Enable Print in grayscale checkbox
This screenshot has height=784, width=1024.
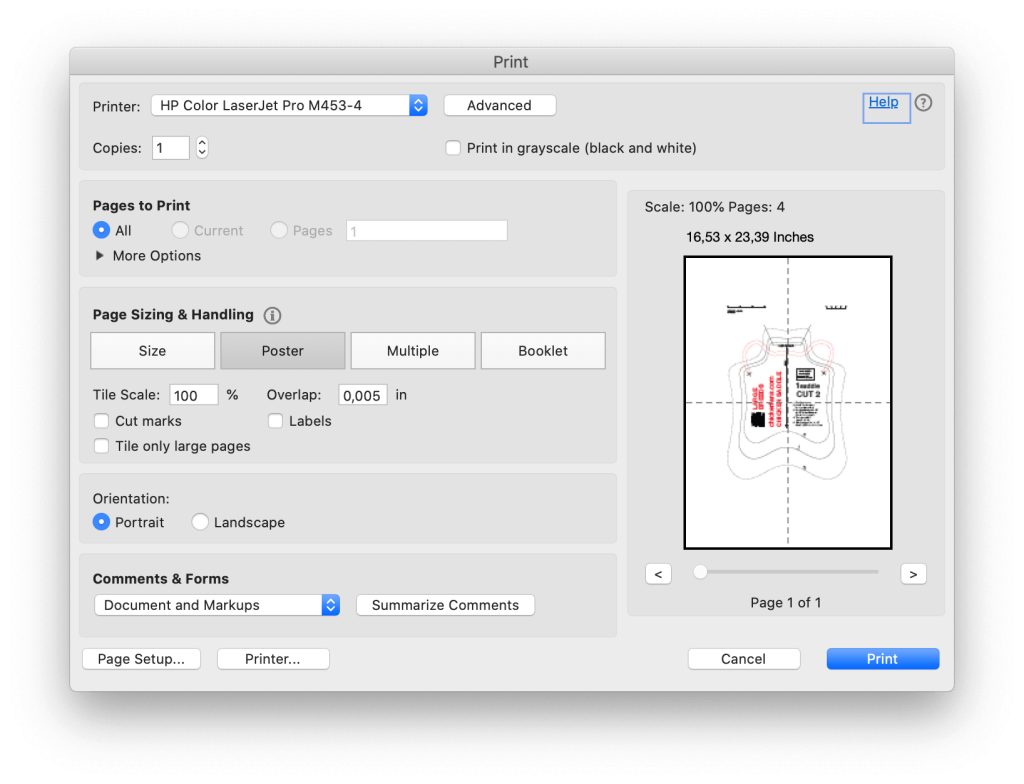[x=454, y=148]
